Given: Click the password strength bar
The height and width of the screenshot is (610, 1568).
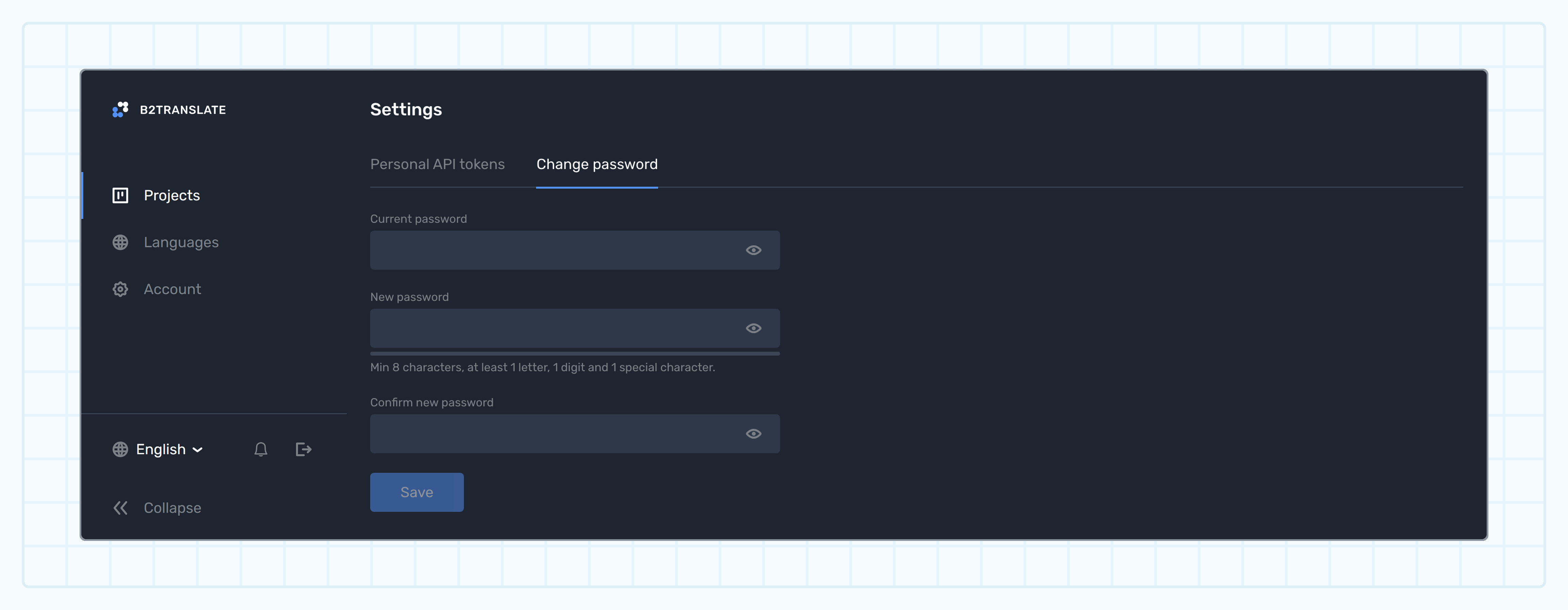Looking at the screenshot, I should (x=575, y=353).
